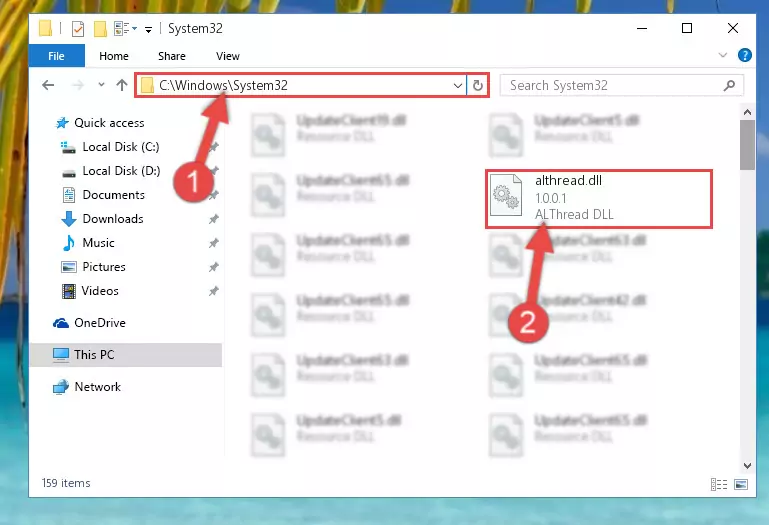Switch to Large icons view layout
The width and height of the screenshot is (769, 525).
point(741,485)
